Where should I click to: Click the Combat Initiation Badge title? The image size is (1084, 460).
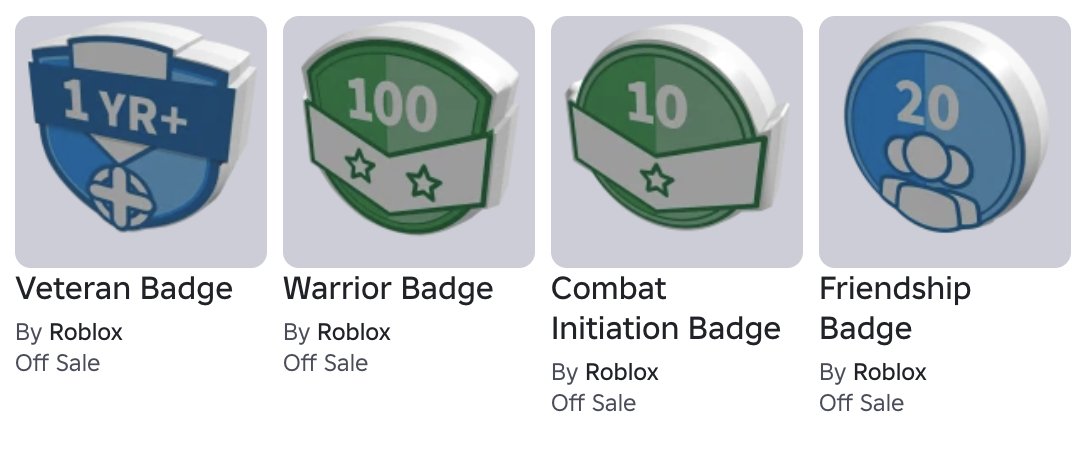pyautogui.click(x=666, y=309)
